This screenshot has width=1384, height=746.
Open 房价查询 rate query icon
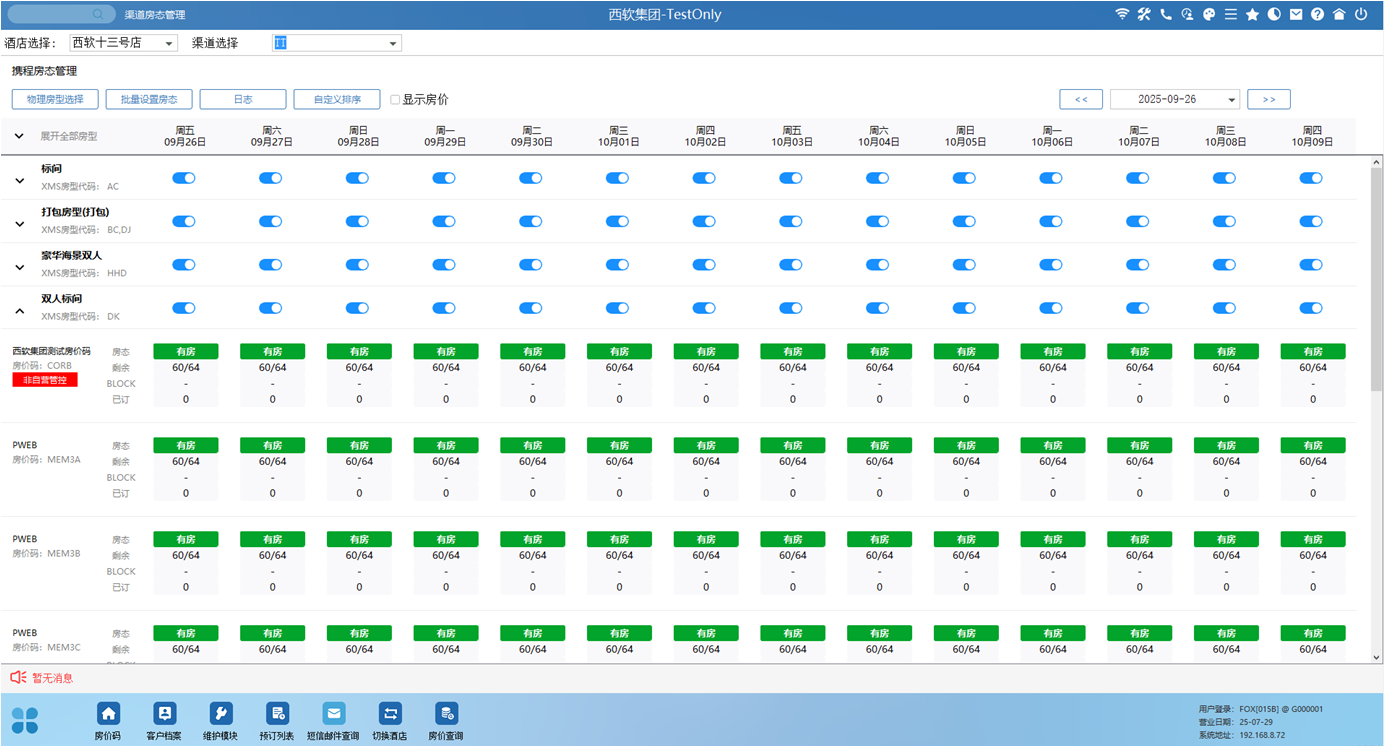446,714
